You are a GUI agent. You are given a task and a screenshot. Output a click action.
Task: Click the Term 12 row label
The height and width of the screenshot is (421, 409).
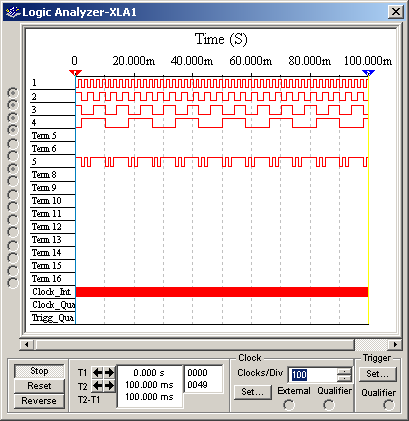click(x=47, y=227)
